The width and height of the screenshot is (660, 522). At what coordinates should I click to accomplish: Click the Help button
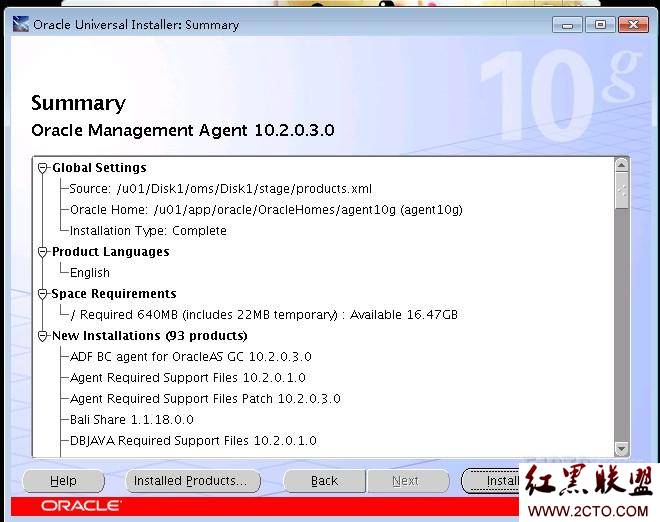coord(63,481)
